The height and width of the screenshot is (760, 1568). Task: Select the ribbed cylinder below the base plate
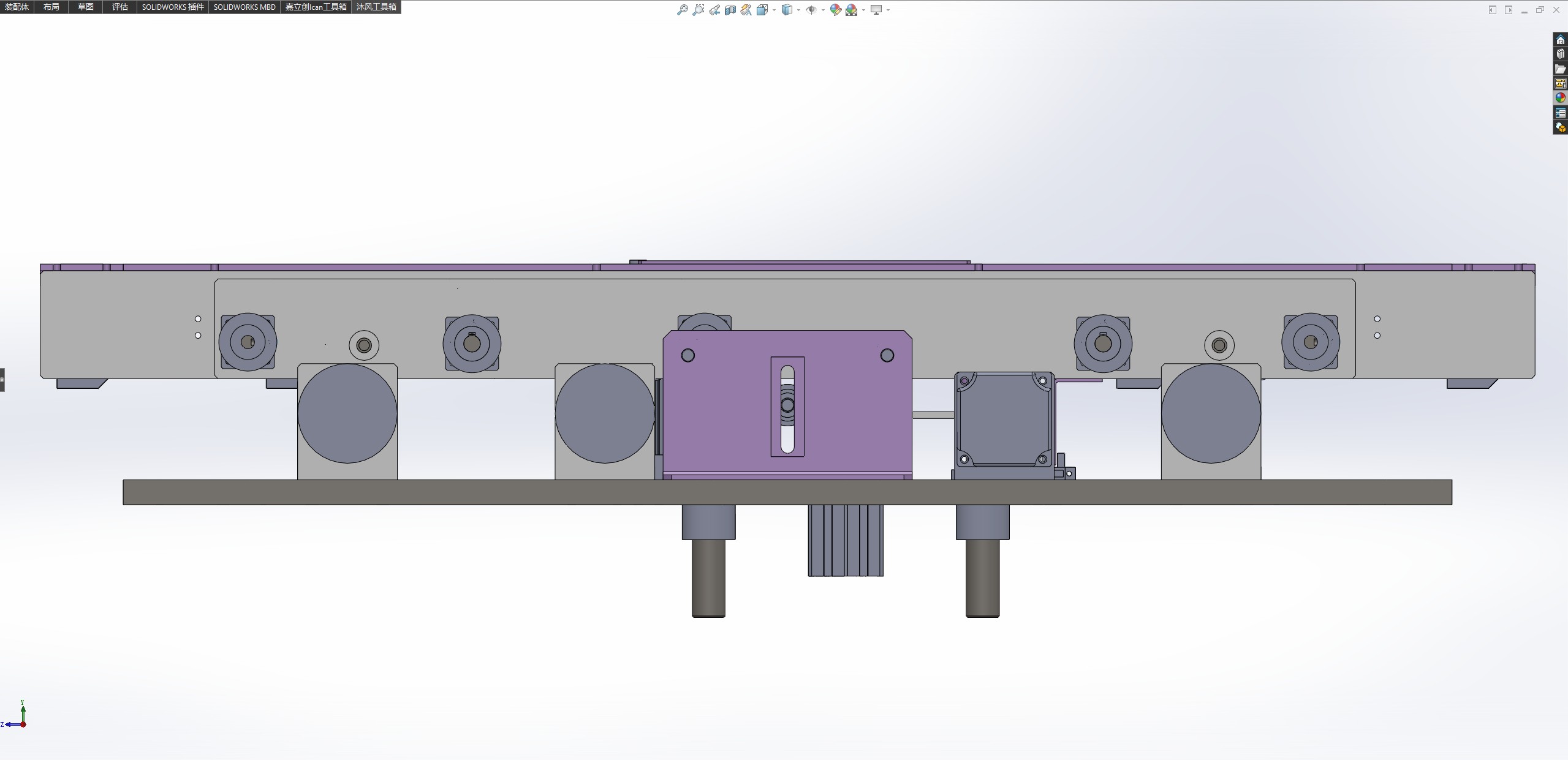tap(846, 541)
